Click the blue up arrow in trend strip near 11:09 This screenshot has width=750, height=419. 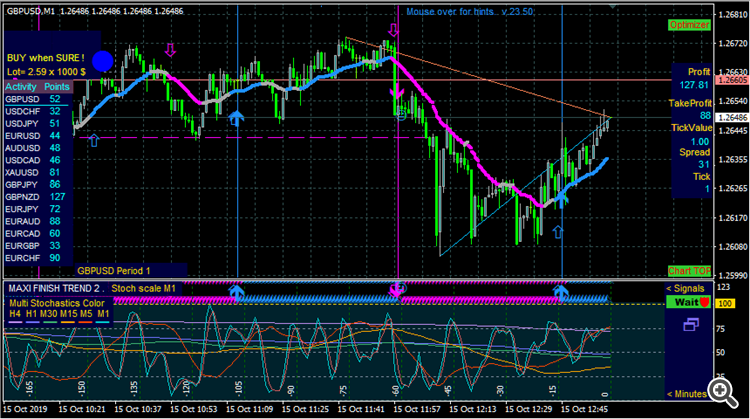236,292
